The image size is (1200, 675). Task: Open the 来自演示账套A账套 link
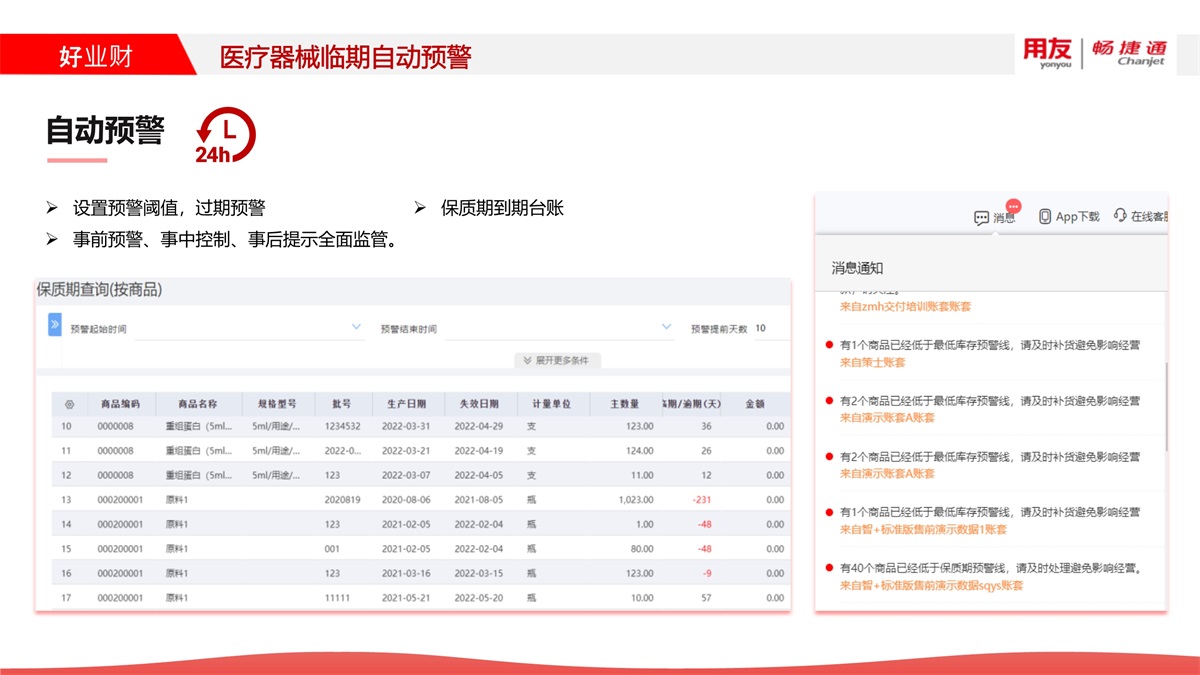[x=887, y=417]
